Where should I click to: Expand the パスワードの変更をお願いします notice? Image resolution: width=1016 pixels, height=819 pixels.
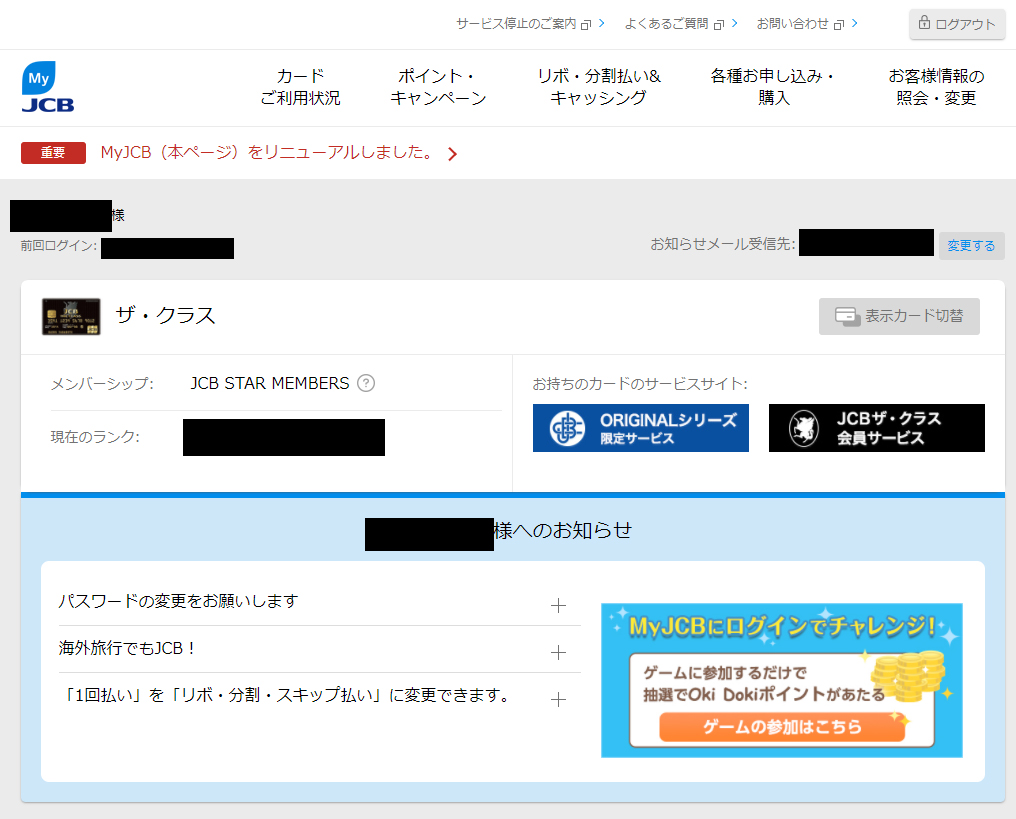pos(558,605)
